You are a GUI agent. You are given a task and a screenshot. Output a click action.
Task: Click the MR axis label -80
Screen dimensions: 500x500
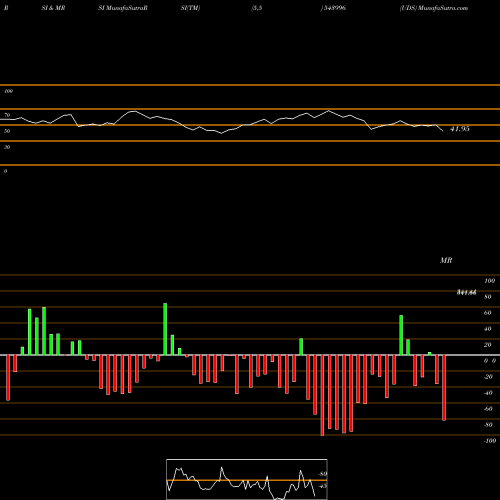tap(488, 425)
